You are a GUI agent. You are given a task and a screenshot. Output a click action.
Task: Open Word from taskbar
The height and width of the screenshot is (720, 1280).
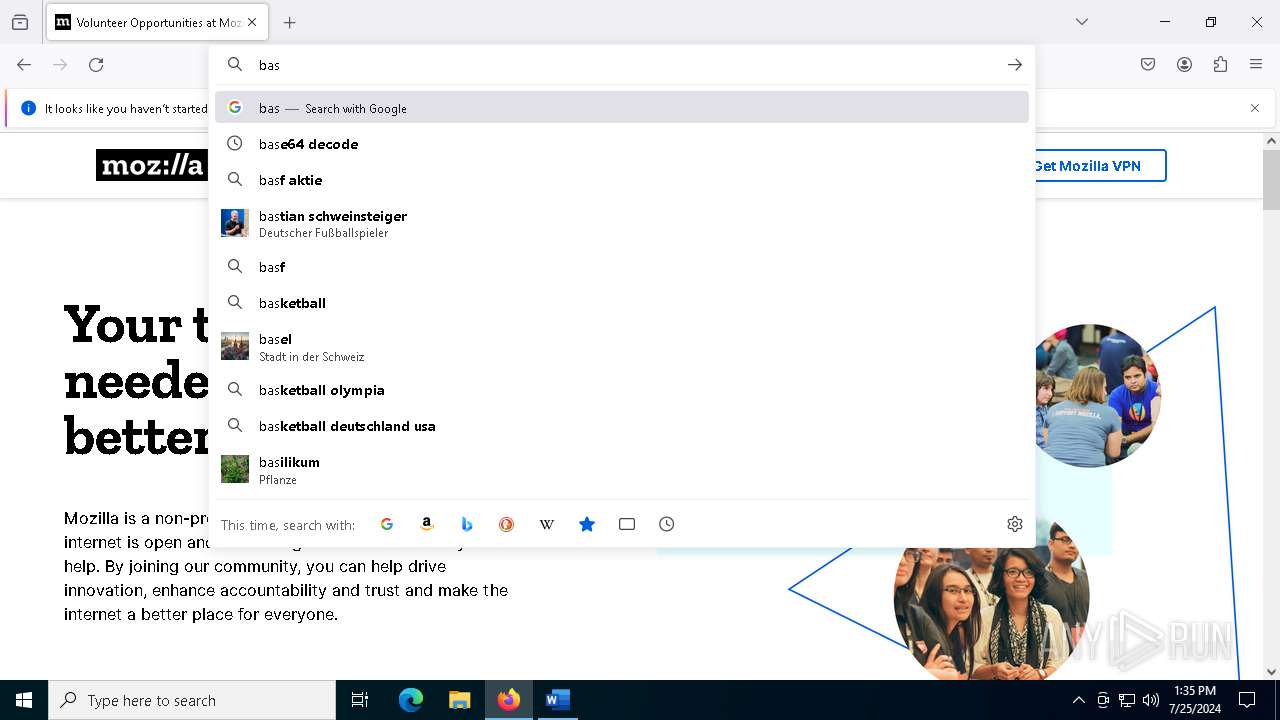click(557, 700)
